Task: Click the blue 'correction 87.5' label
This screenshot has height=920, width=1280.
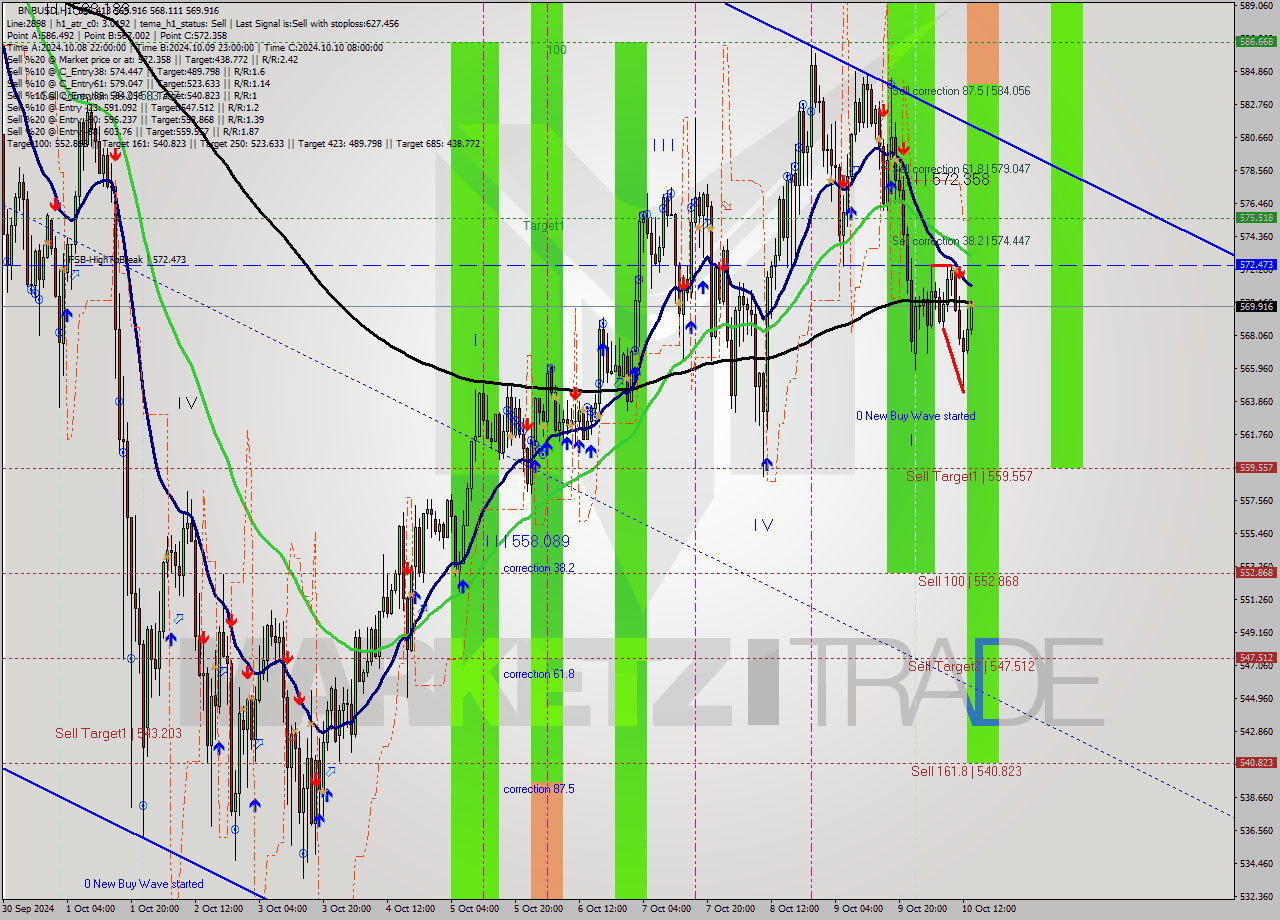Action: (x=539, y=789)
